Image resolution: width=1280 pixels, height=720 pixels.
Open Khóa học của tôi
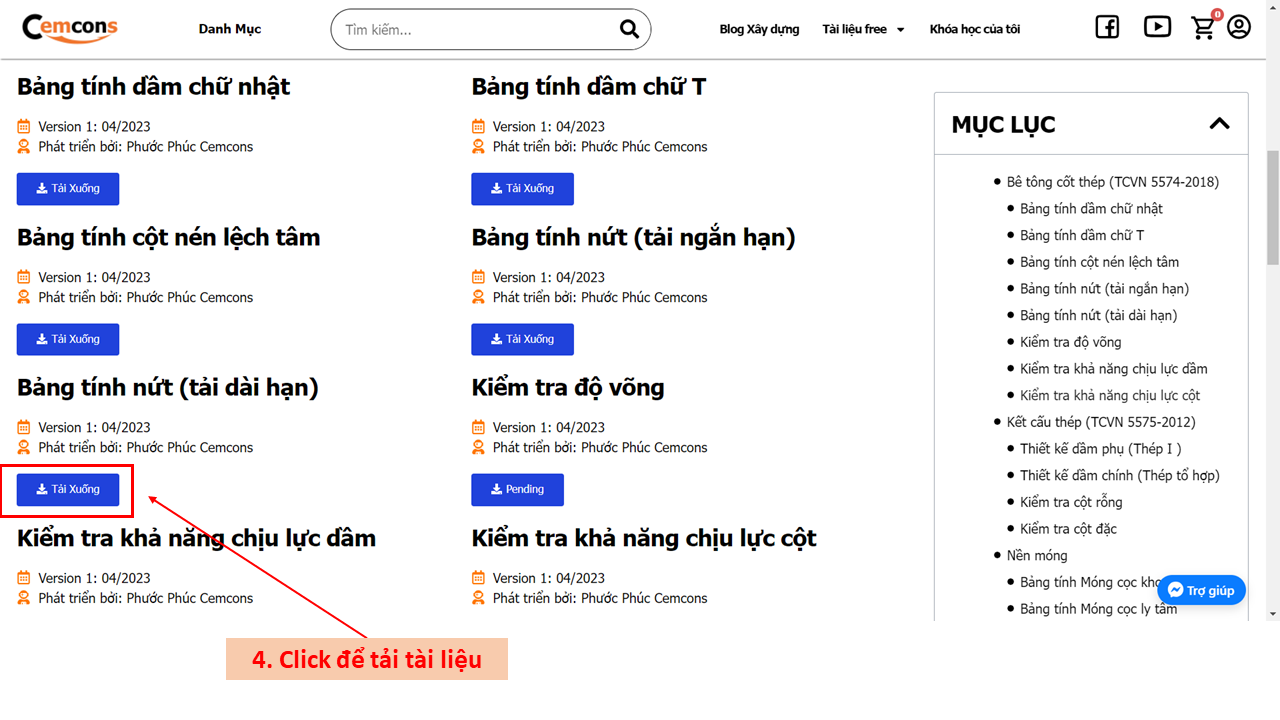975,29
